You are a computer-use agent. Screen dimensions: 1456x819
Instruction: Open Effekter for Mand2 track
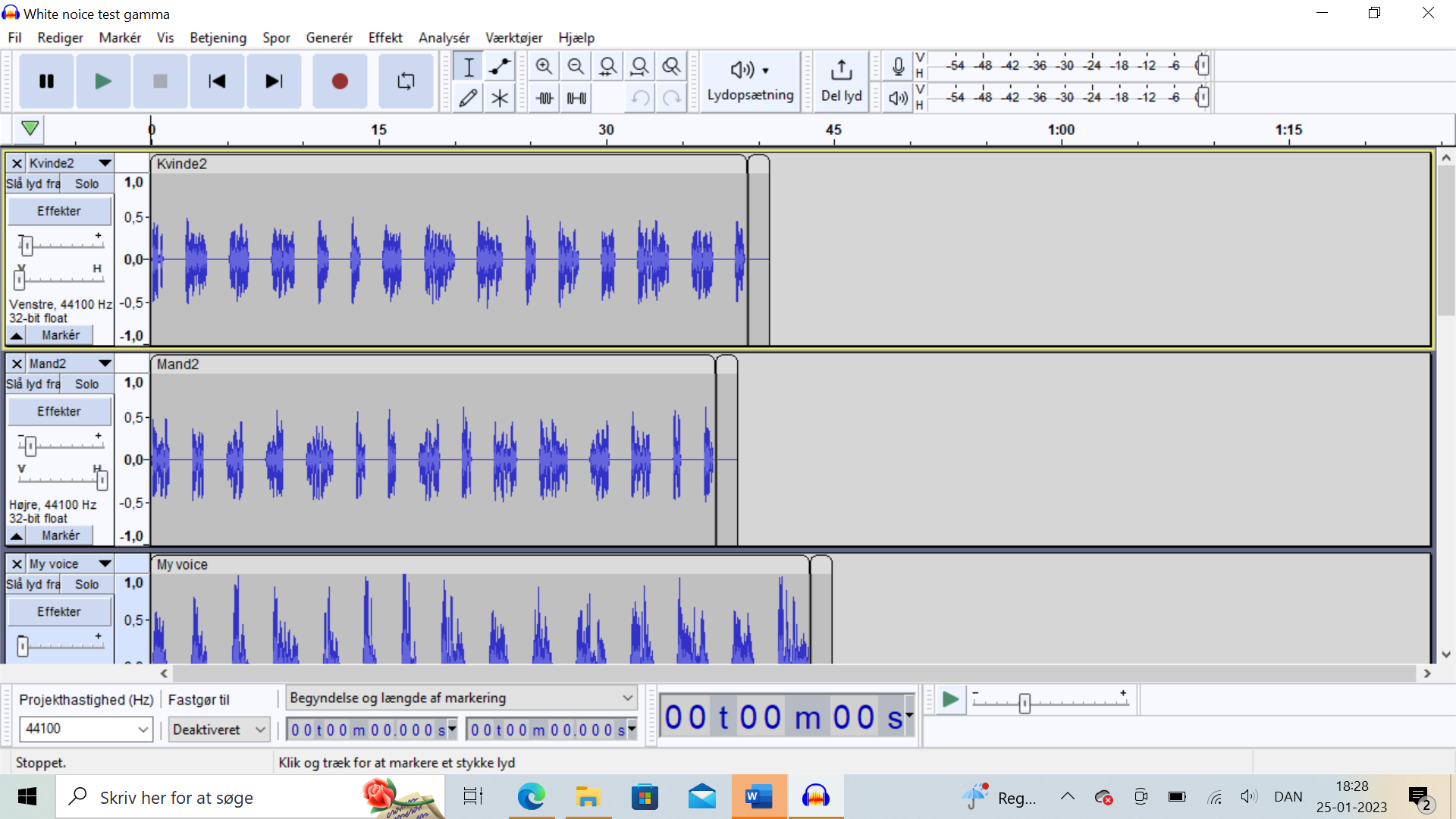click(59, 411)
